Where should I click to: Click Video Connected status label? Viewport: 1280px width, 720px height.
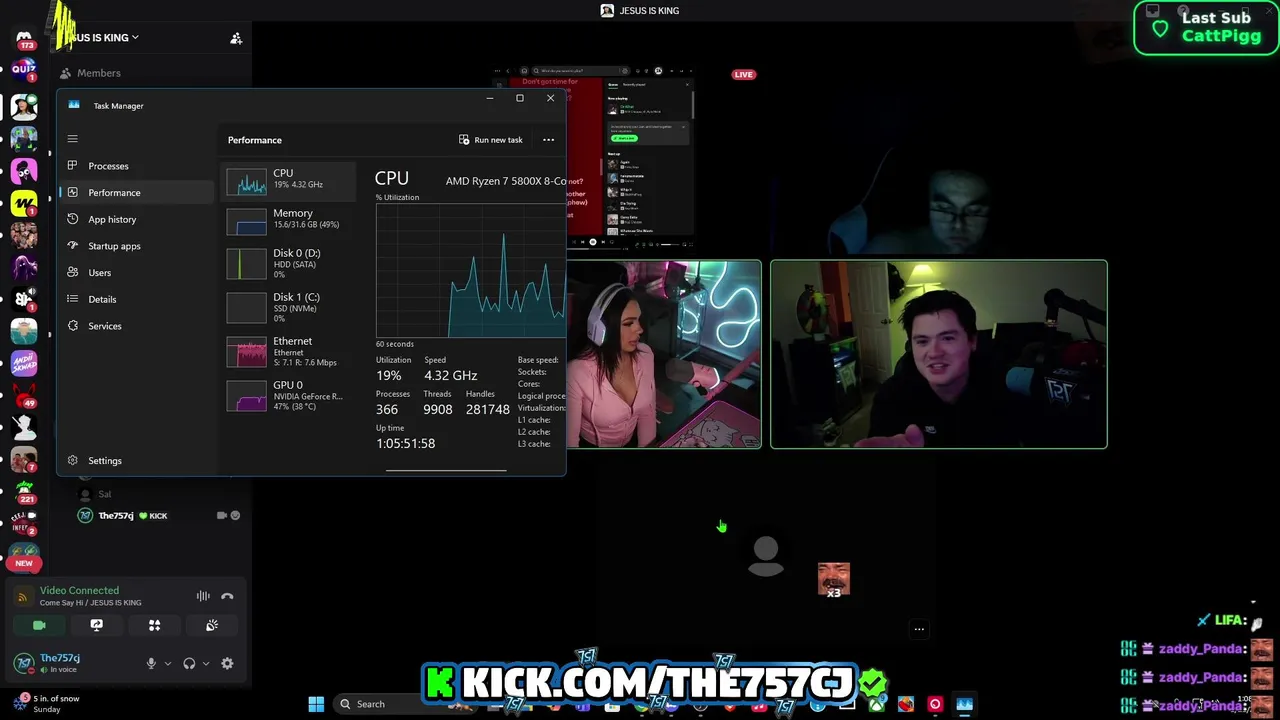[79, 590]
